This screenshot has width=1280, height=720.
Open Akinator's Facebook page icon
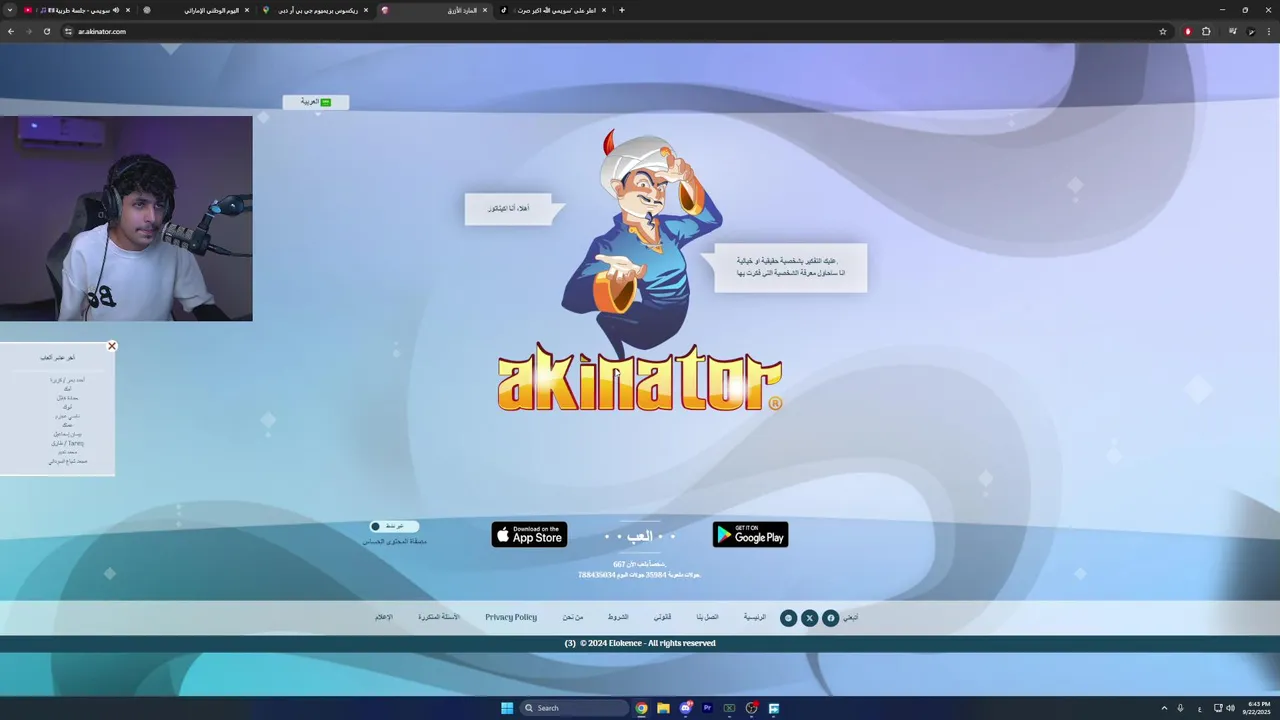click(x=830, y=618)
